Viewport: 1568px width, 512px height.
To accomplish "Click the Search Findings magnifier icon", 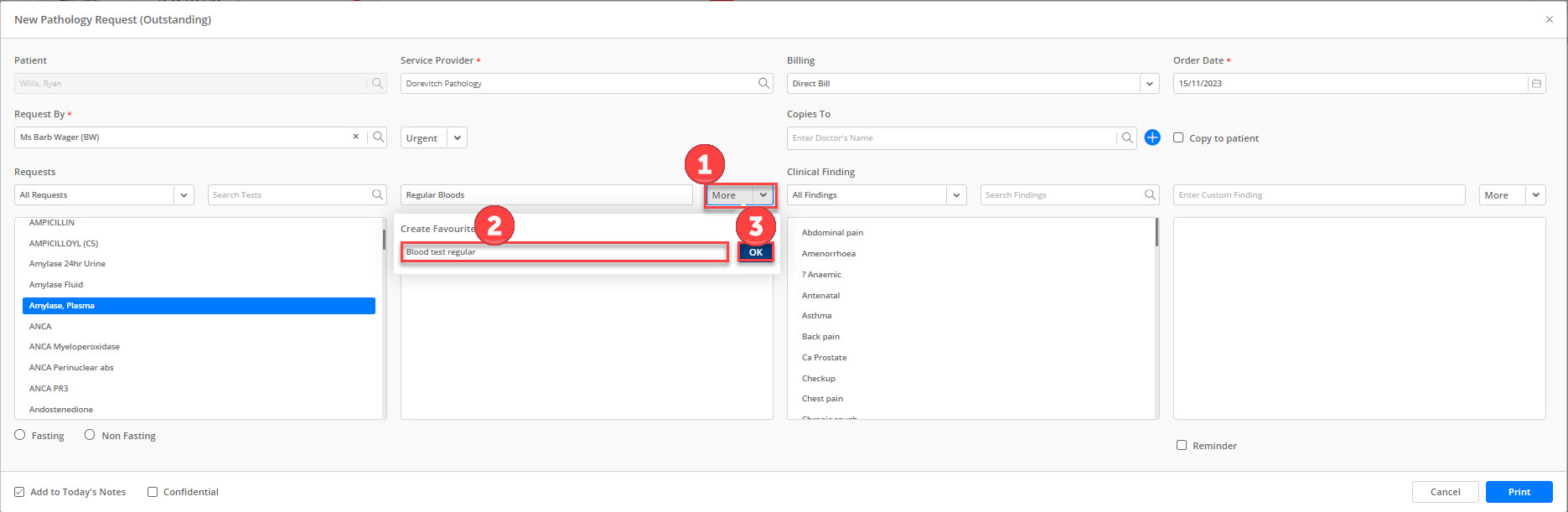I will (x=1150, y=194).
